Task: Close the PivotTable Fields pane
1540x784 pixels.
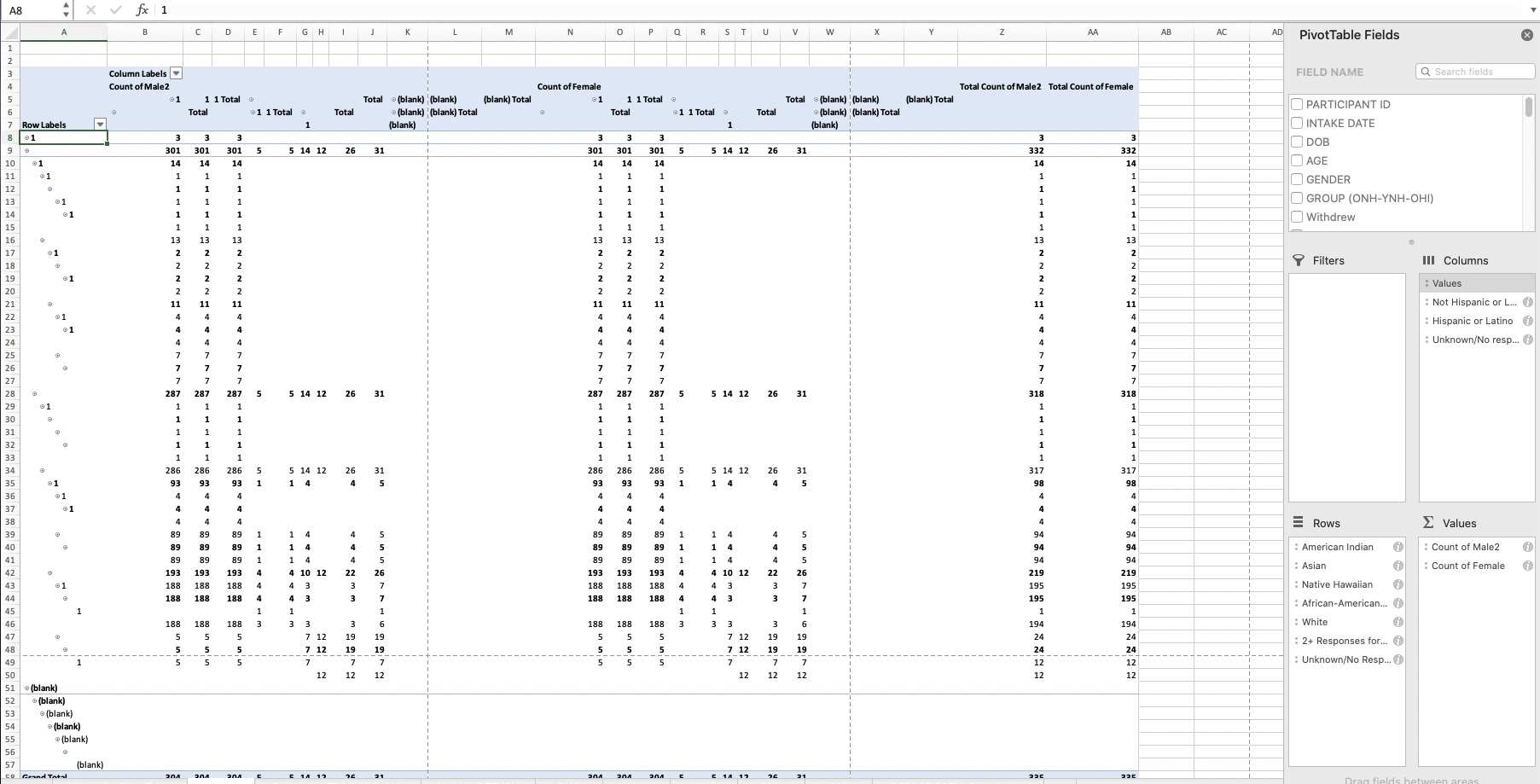Action: click(x=1526, y=35)
